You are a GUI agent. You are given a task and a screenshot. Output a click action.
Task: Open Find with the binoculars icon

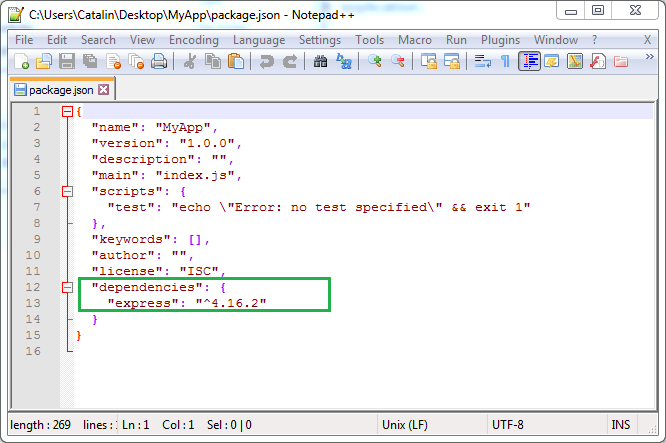tap(320, 61)
